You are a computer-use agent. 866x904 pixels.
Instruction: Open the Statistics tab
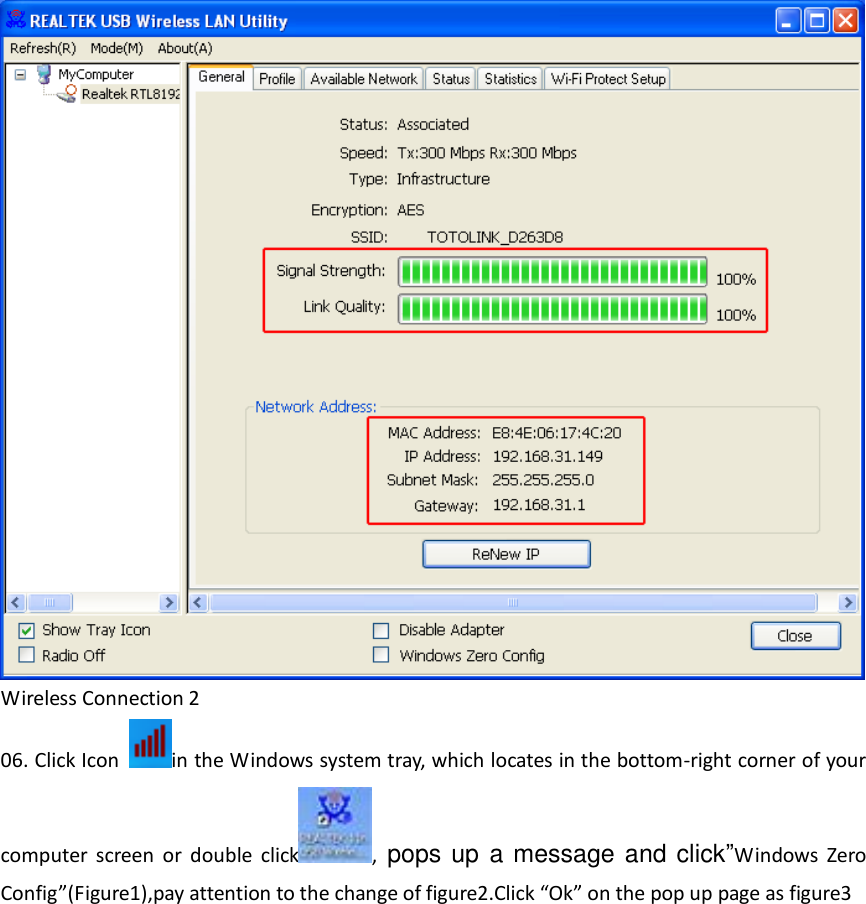click(510, 79)
